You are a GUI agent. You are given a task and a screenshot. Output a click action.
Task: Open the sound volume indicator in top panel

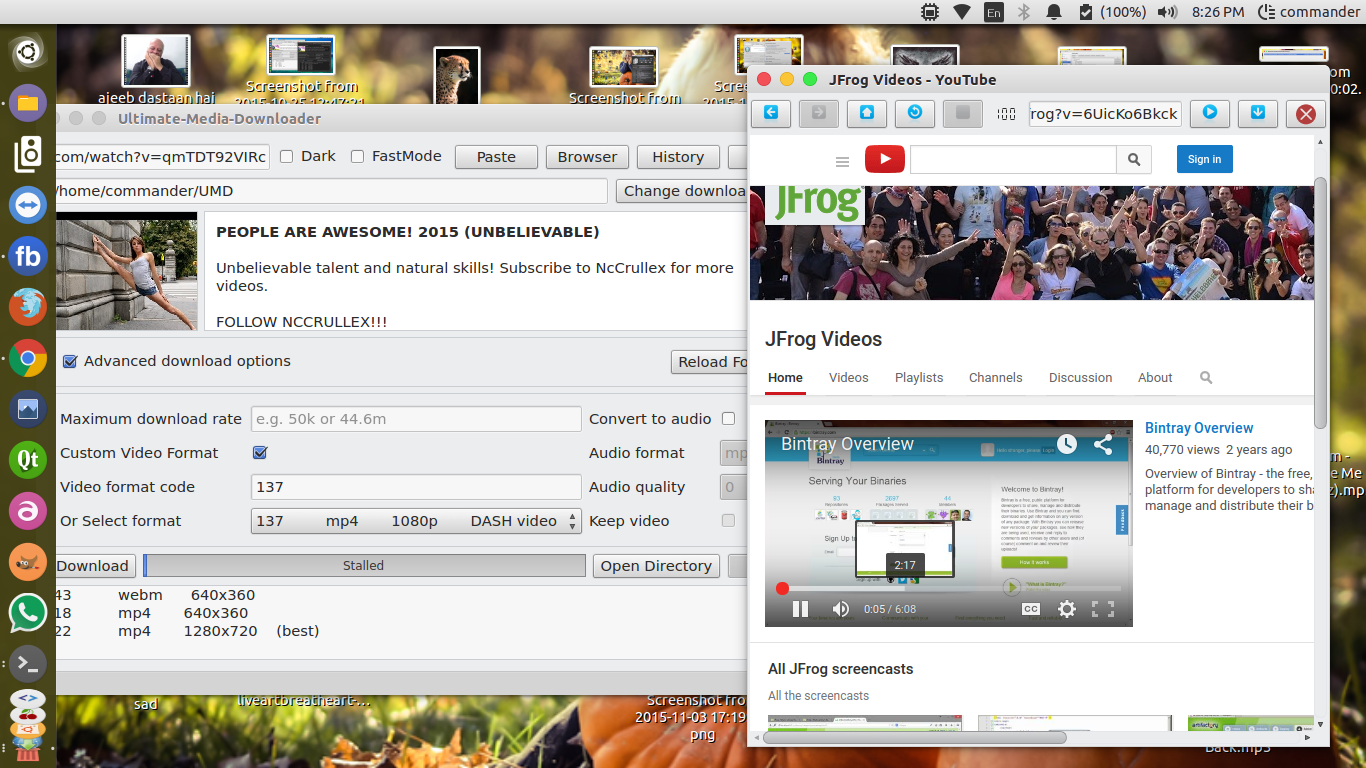[1167, 12]
